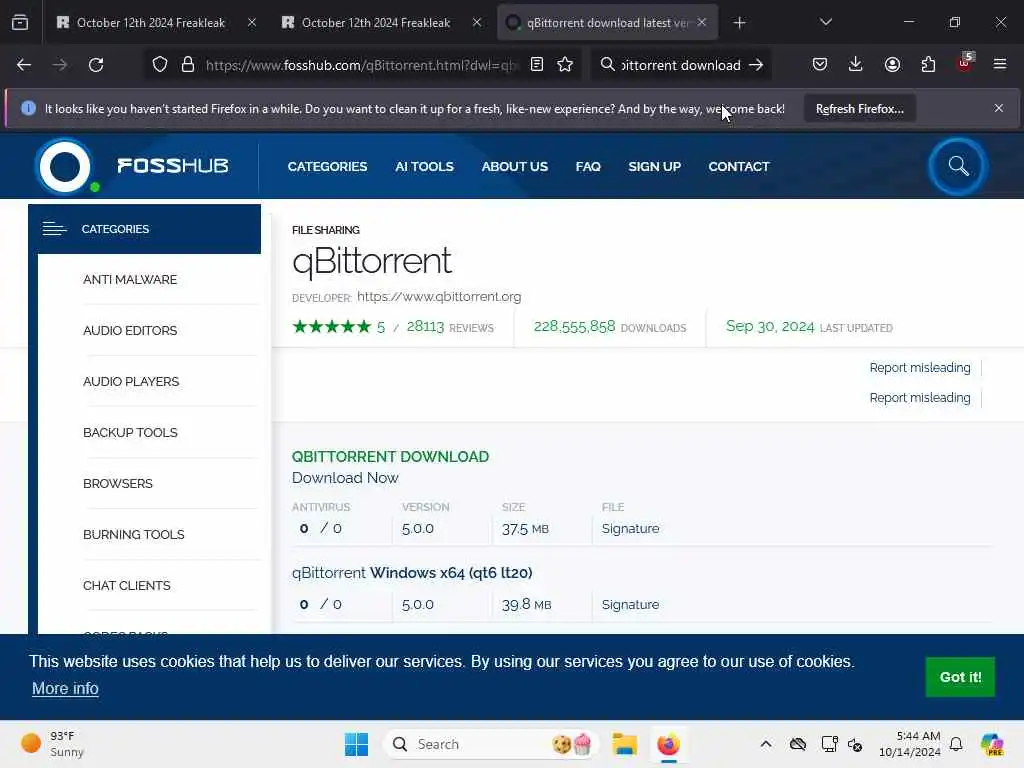Dismiss the Refresh Firefox notification bar
This screenshot has height=768, width=1024.
point(999,108)
